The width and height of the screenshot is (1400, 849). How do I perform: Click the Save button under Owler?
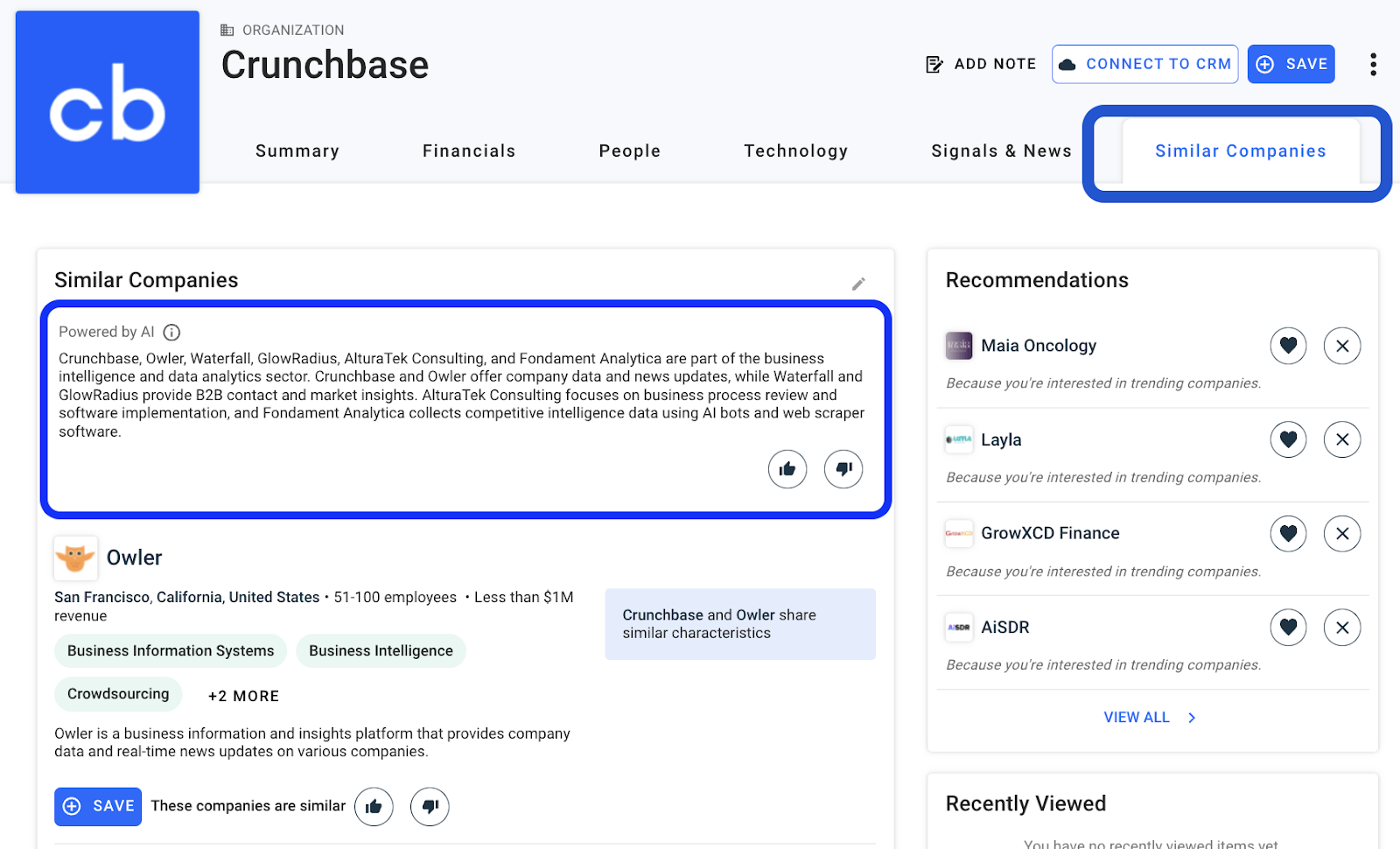pos(97,806)
